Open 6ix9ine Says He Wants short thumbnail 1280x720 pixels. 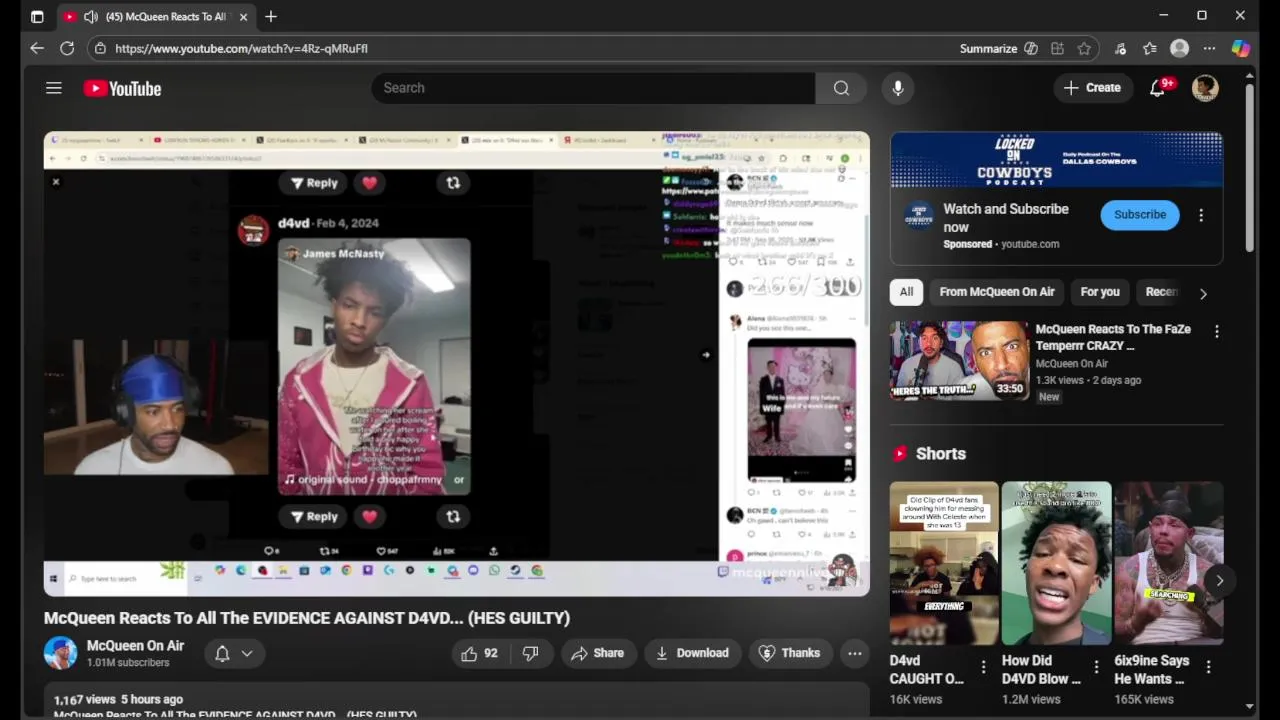click(x=1168, y=563)
